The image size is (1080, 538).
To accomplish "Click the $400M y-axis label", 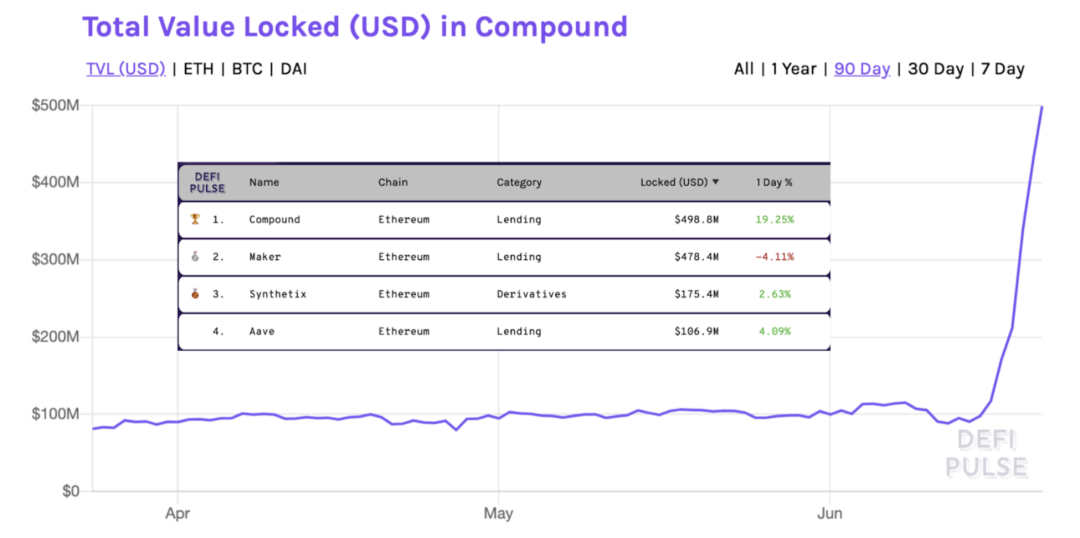I will click(x=56, y=183).
